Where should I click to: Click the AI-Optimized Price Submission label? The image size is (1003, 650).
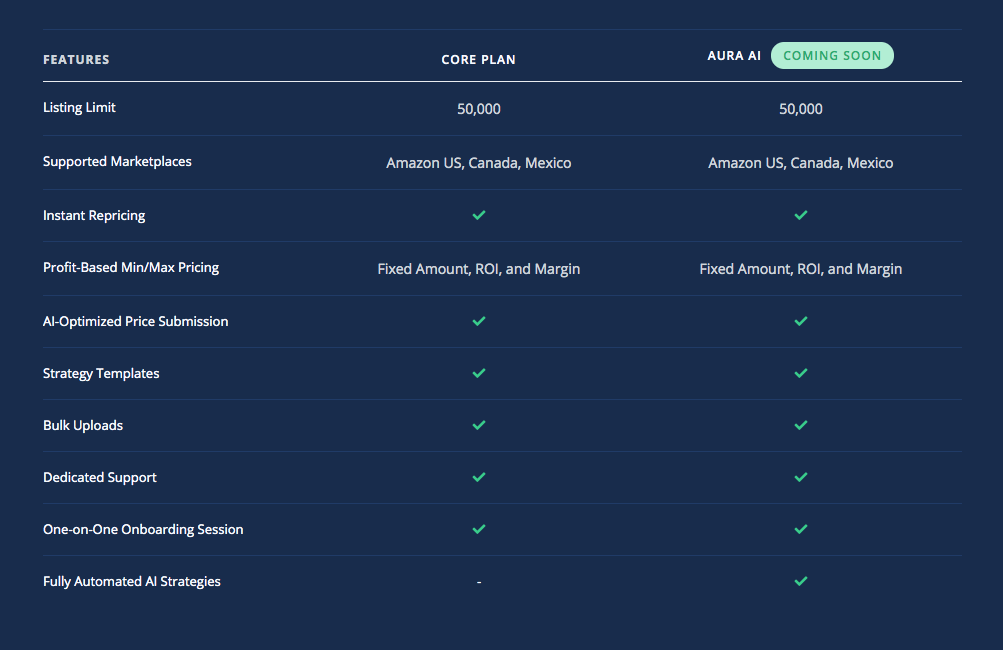coord(136,321)
